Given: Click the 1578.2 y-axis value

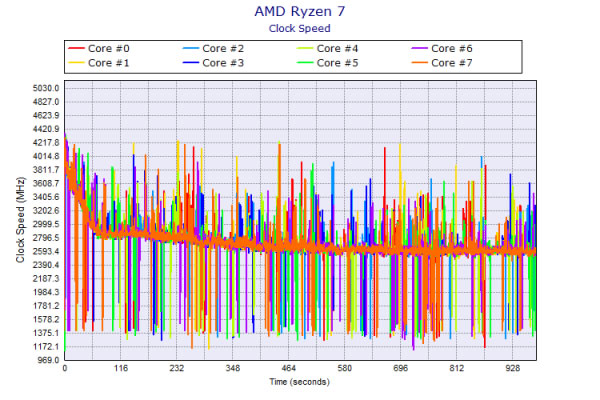Looking at the screenshot, I should coord(46,319).
